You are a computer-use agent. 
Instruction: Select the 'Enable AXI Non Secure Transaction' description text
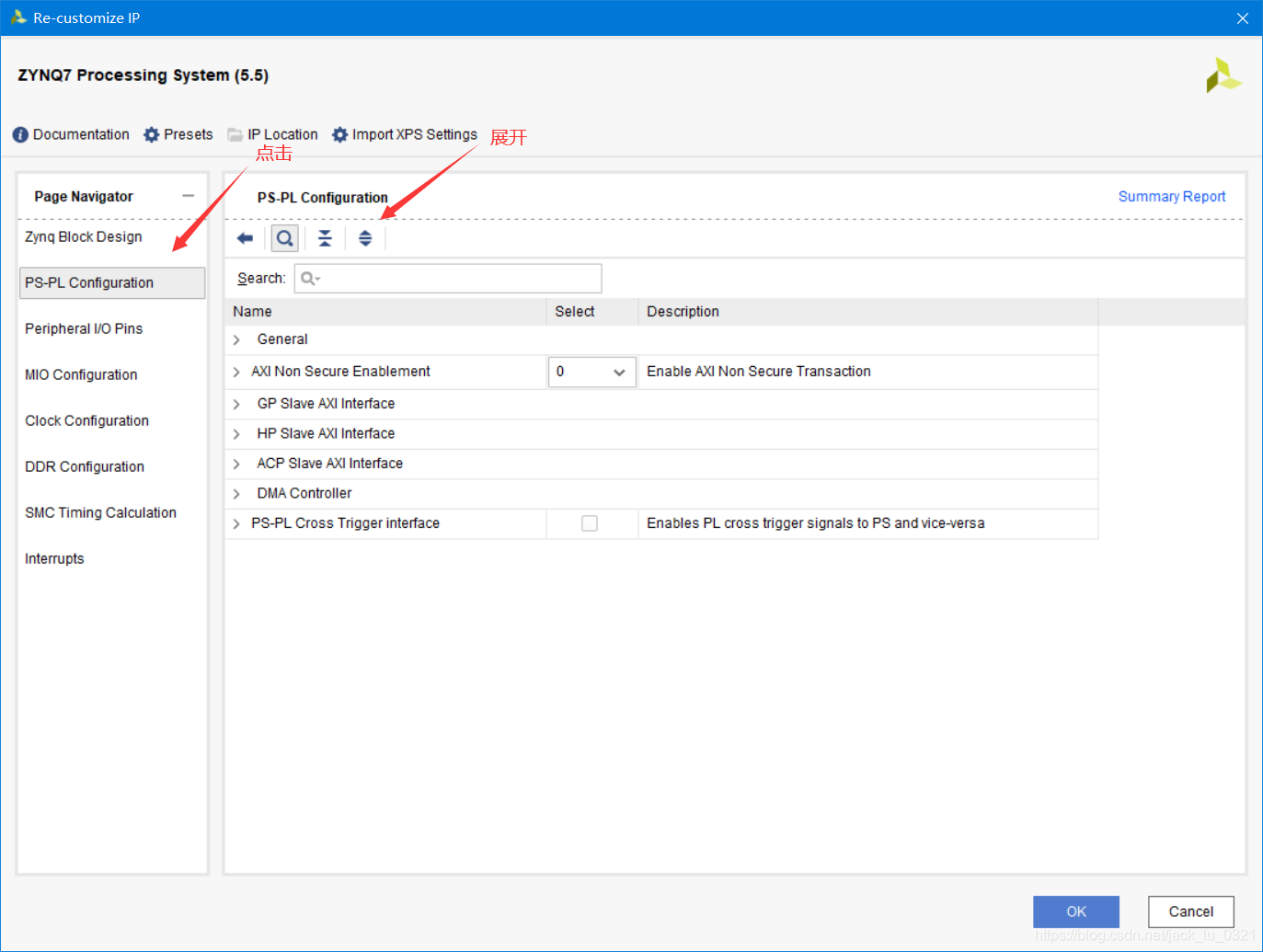coord(759,372)
